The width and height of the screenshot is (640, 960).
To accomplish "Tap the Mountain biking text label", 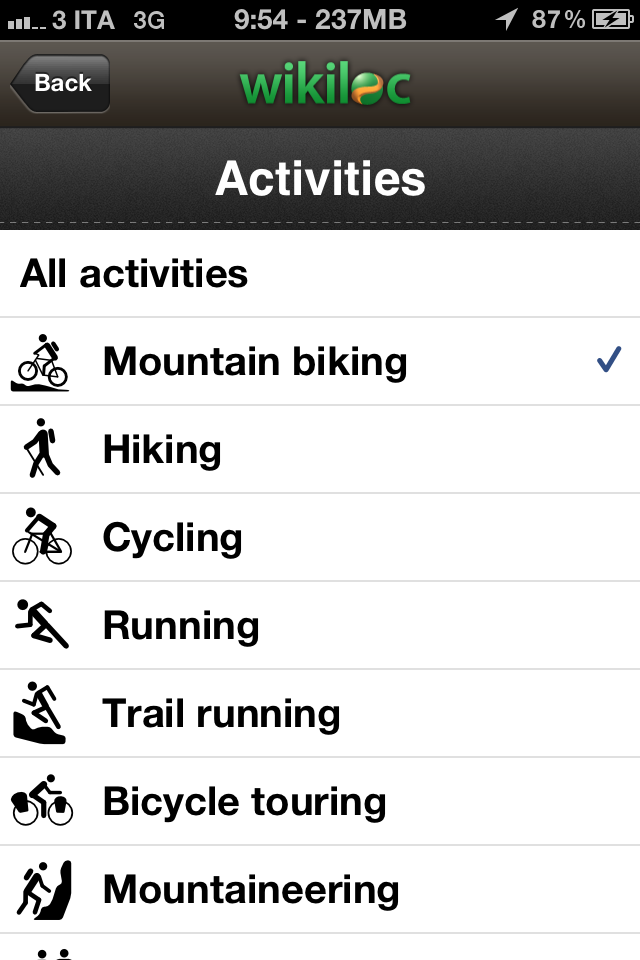I will tap(255, 362).
